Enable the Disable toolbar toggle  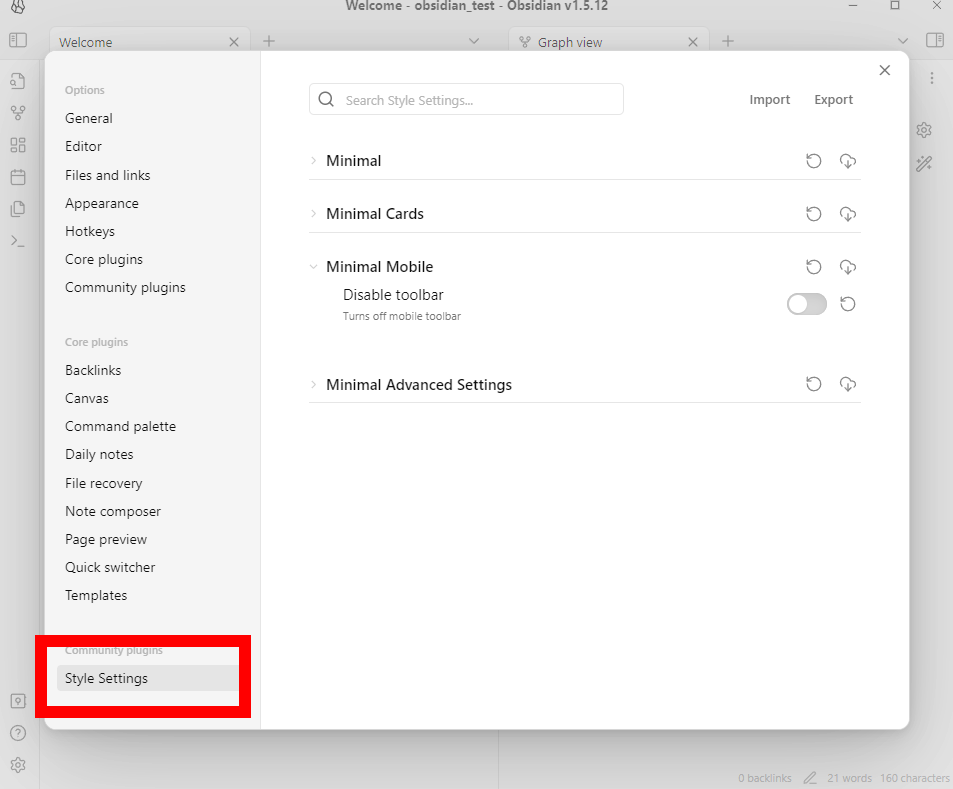tap(807, 304)
